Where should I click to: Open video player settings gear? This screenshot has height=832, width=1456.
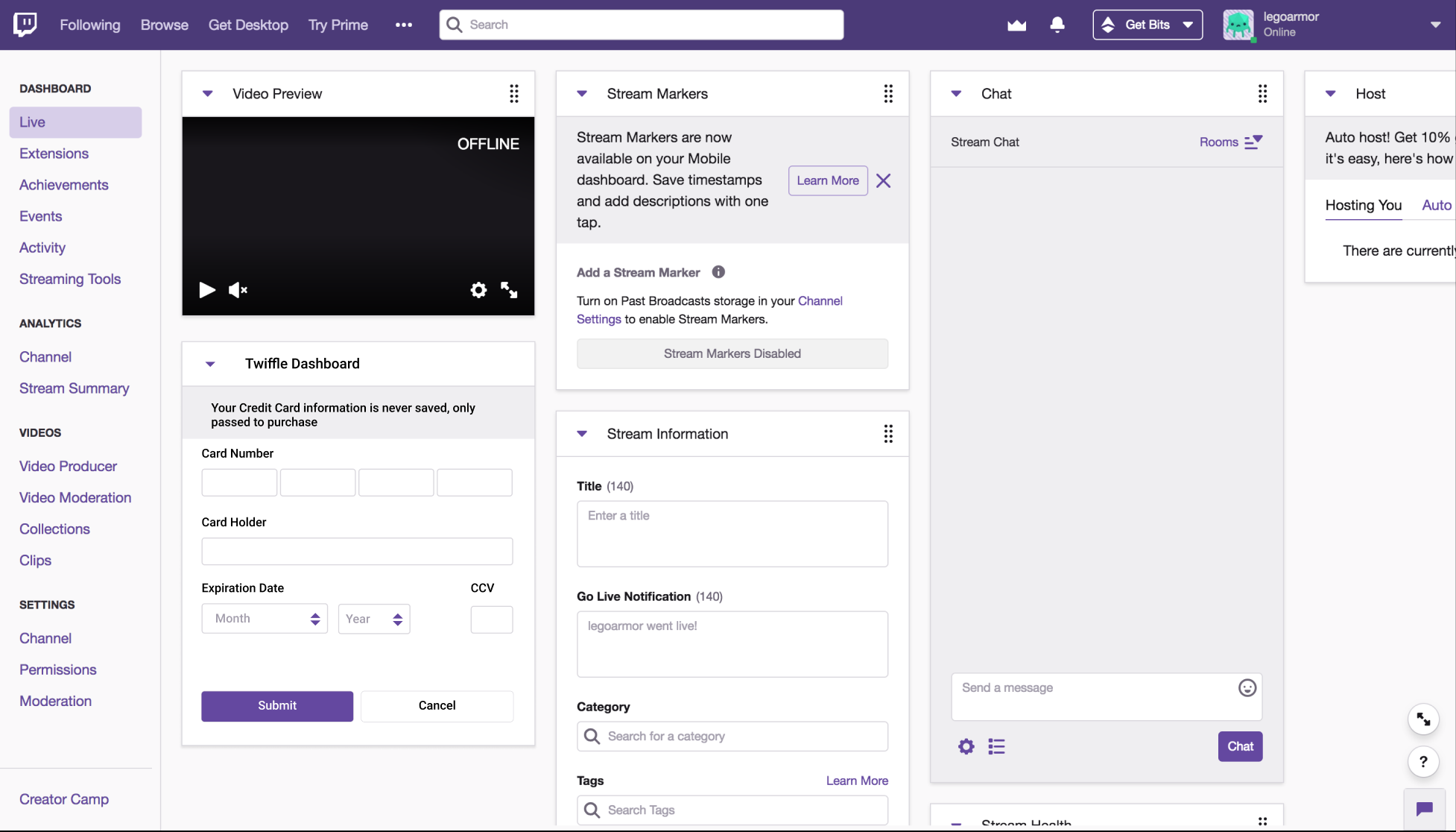[x=478, y=290]
